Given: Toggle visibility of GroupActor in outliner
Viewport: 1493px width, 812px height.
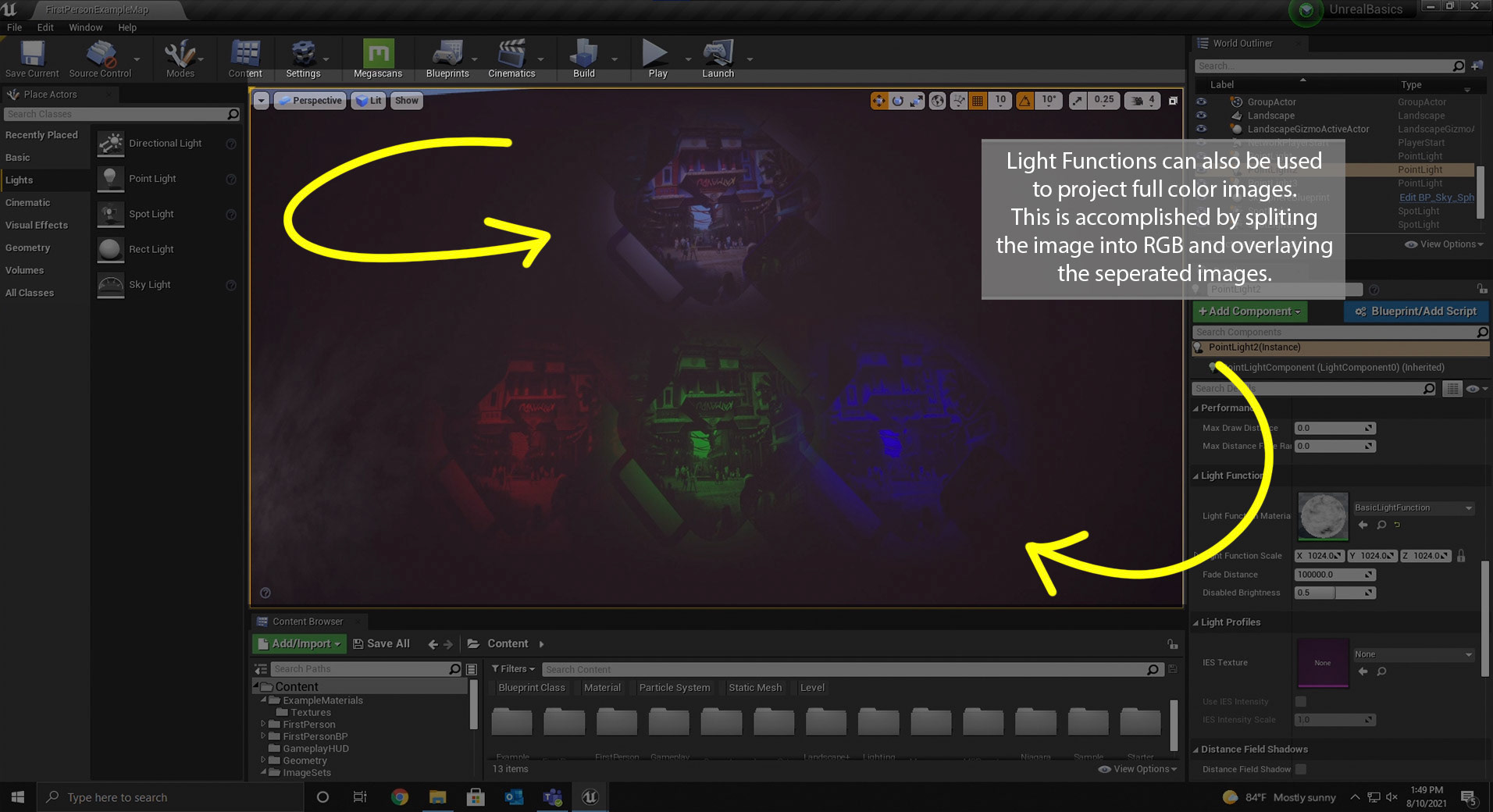Looking at the screenshot, I should pos(1202,102).
